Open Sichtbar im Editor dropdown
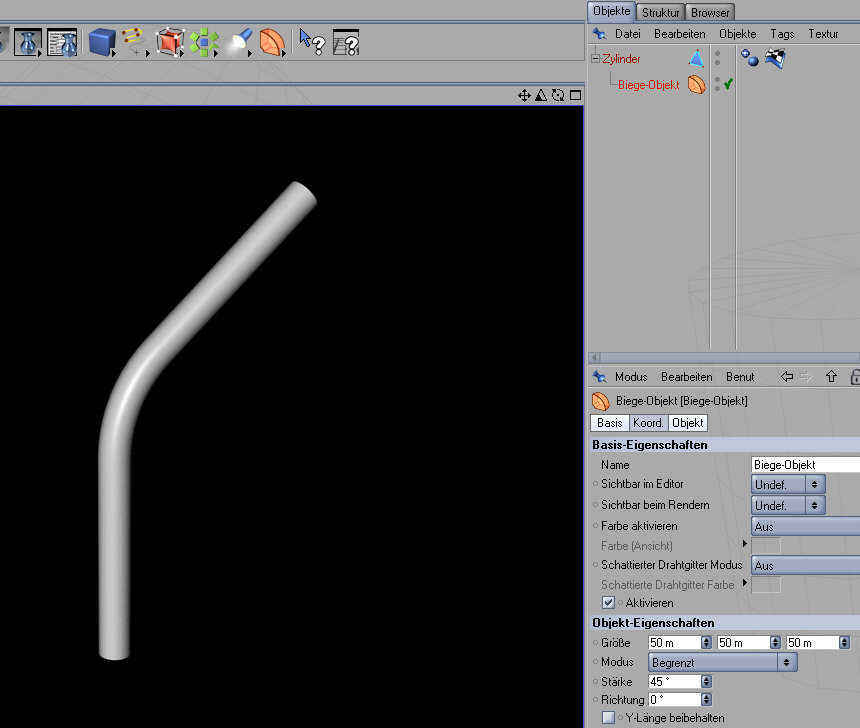Screen dimensions: 860x728 pos(788,484)
